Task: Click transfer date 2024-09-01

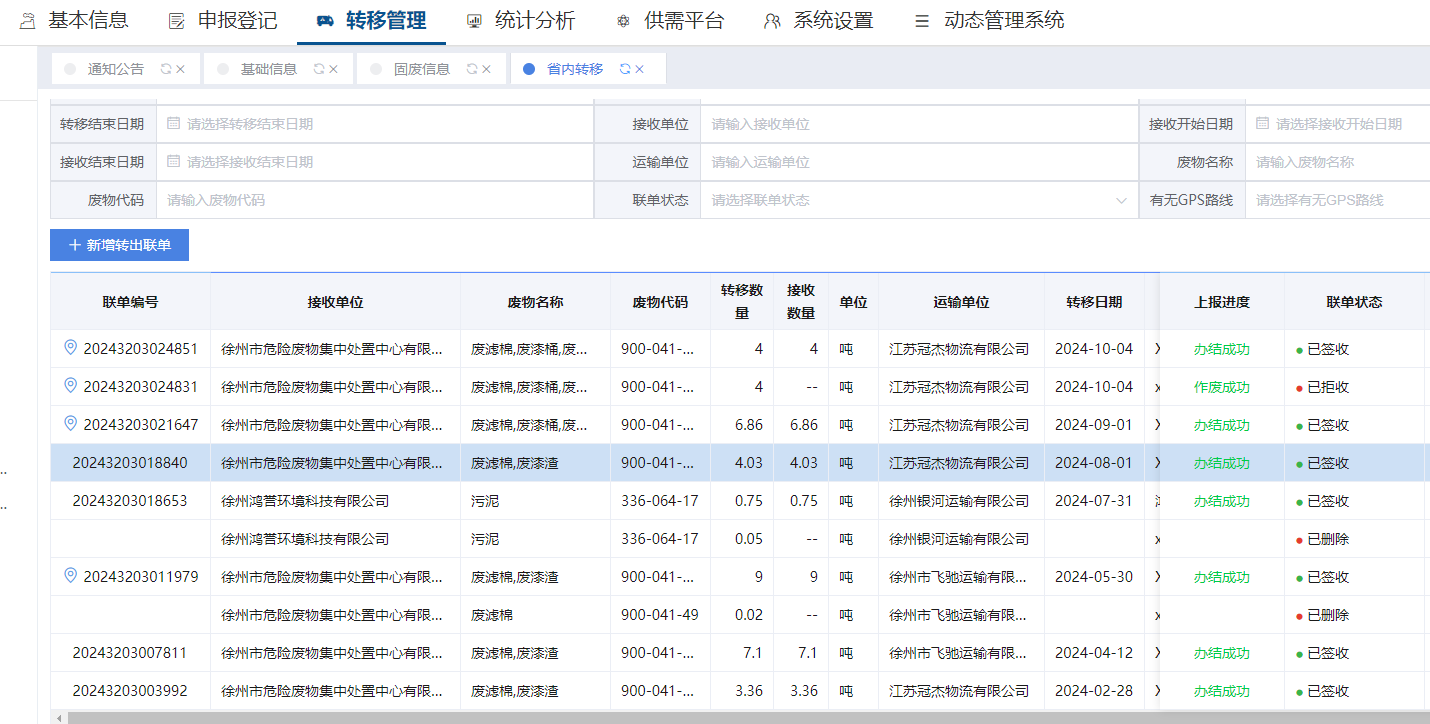Action: coord(1094,425)
